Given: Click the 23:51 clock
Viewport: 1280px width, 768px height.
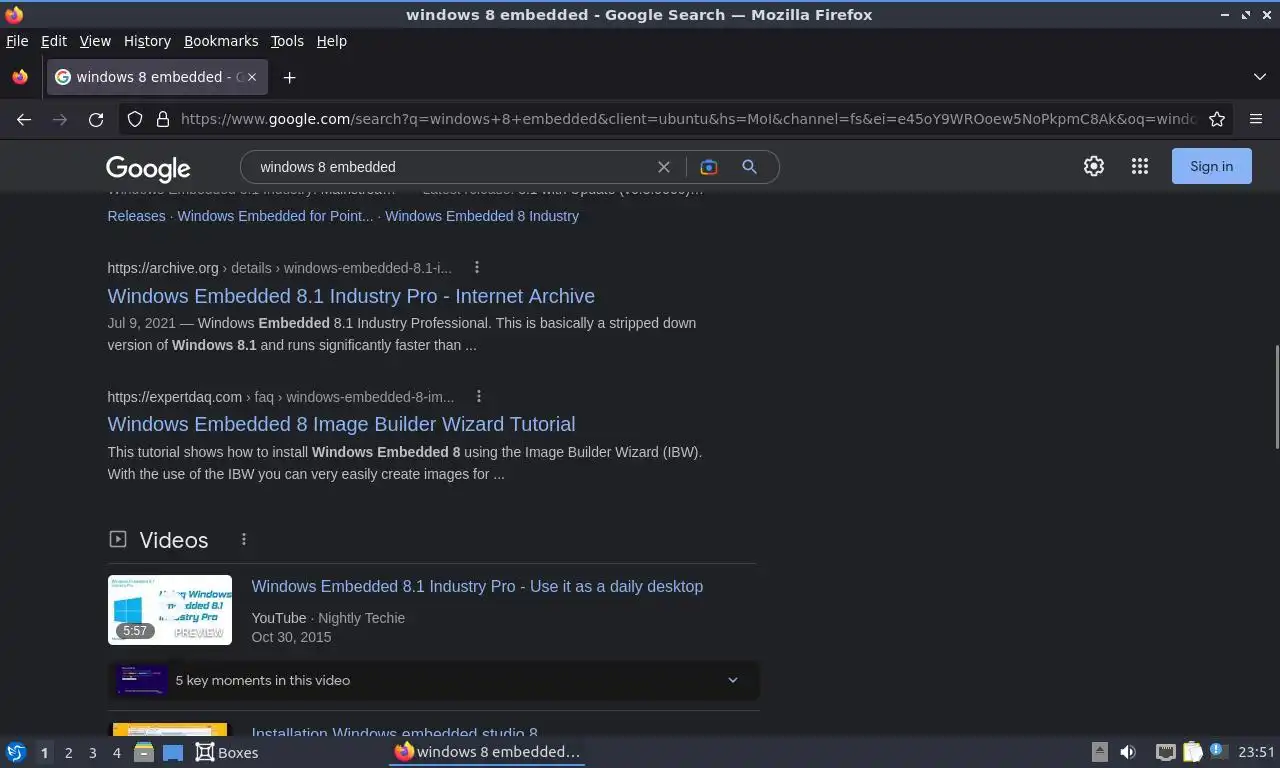Looking at the screenshot, I should pyautogui.click(x=1256, y=752).
